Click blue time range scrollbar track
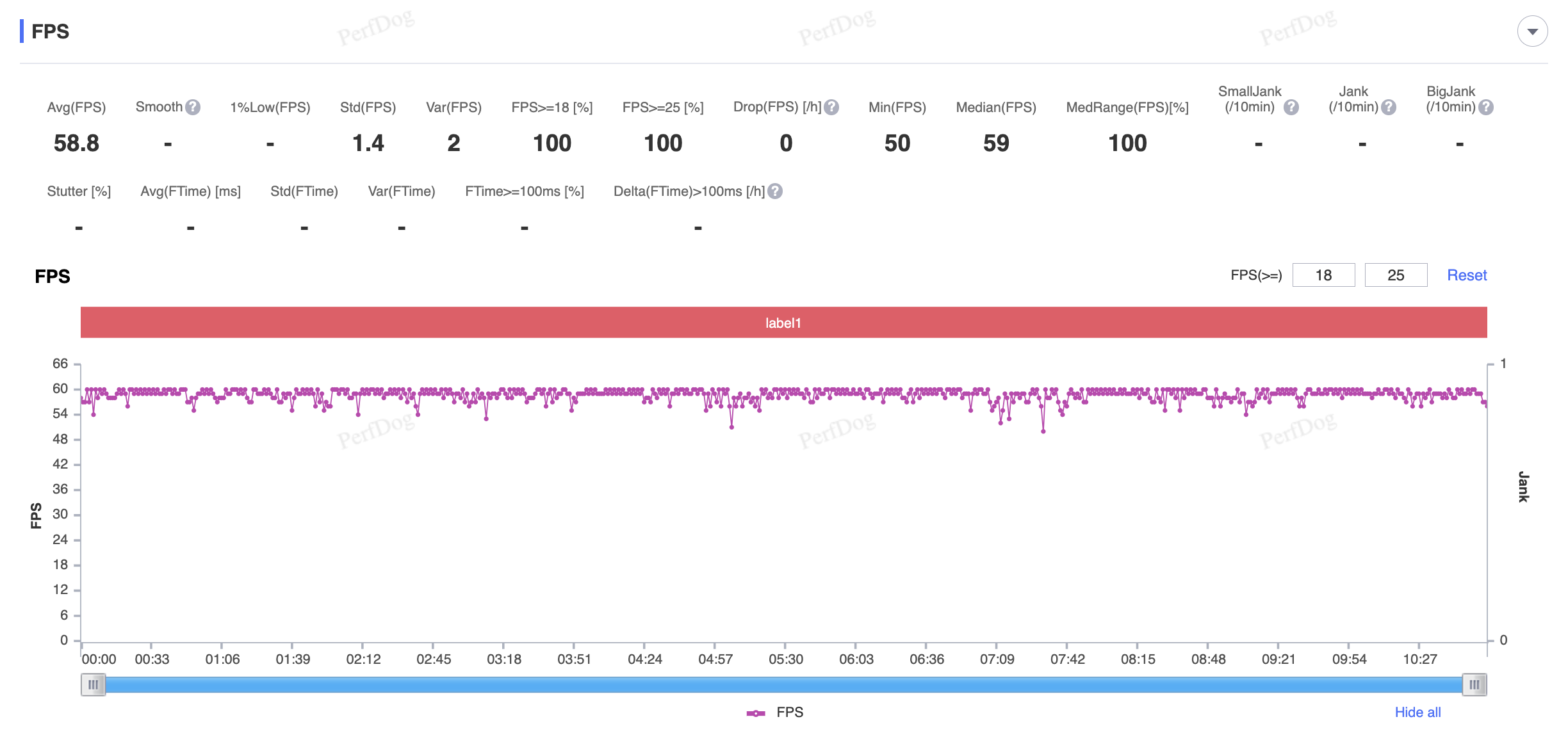 (x=783, y=685)
